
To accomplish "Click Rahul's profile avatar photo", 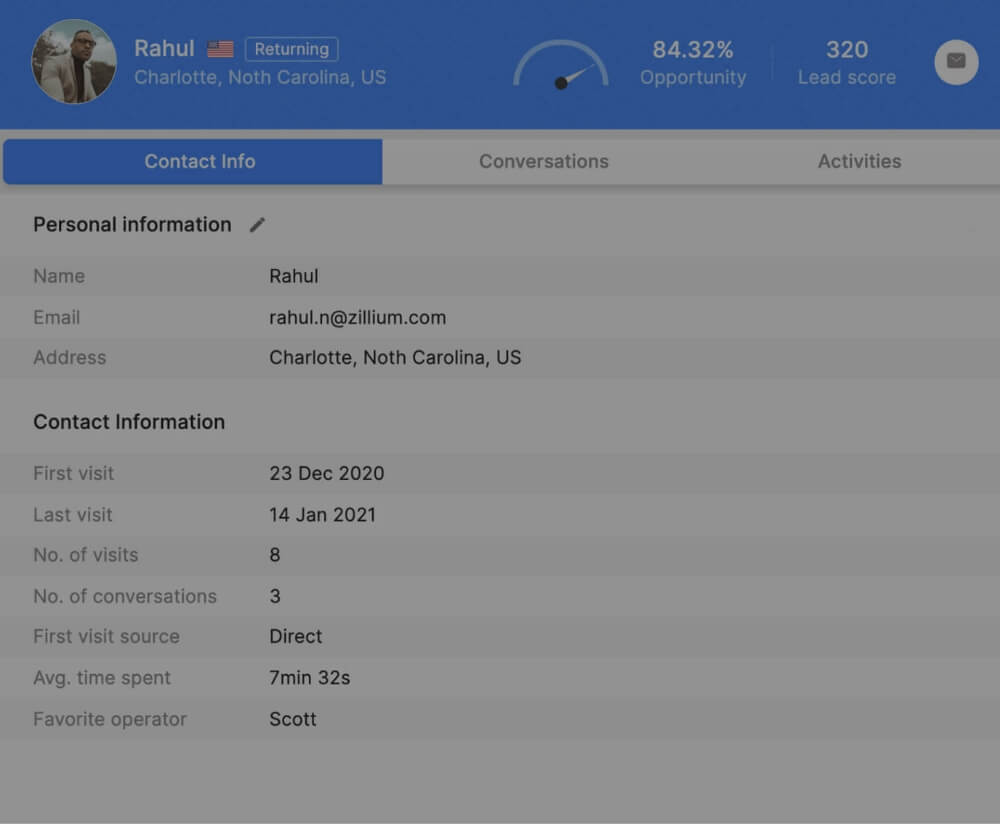I will pyautogui.click(x=74, y=62).
